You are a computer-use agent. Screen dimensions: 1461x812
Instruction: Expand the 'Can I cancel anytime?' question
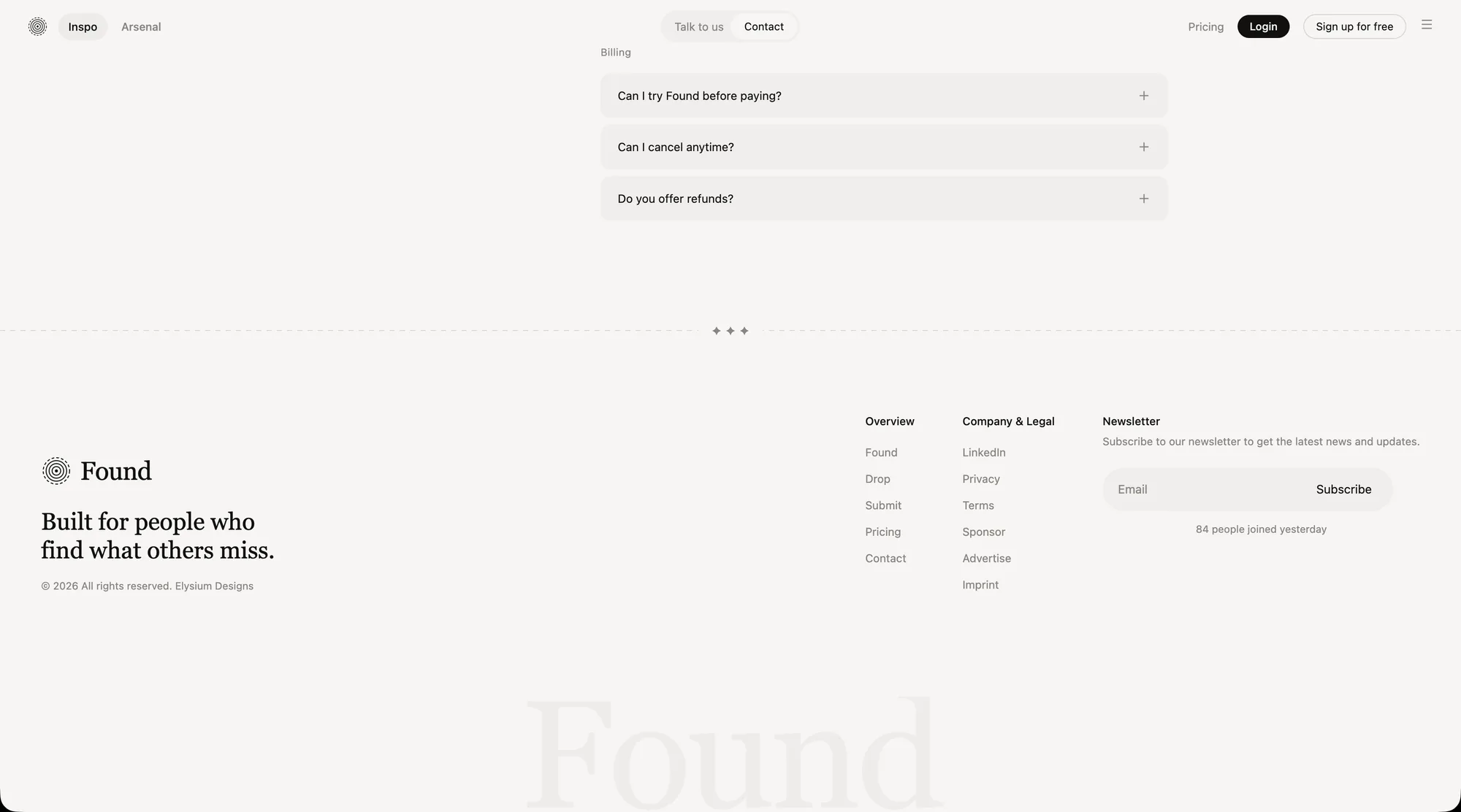tap(884, 147)
